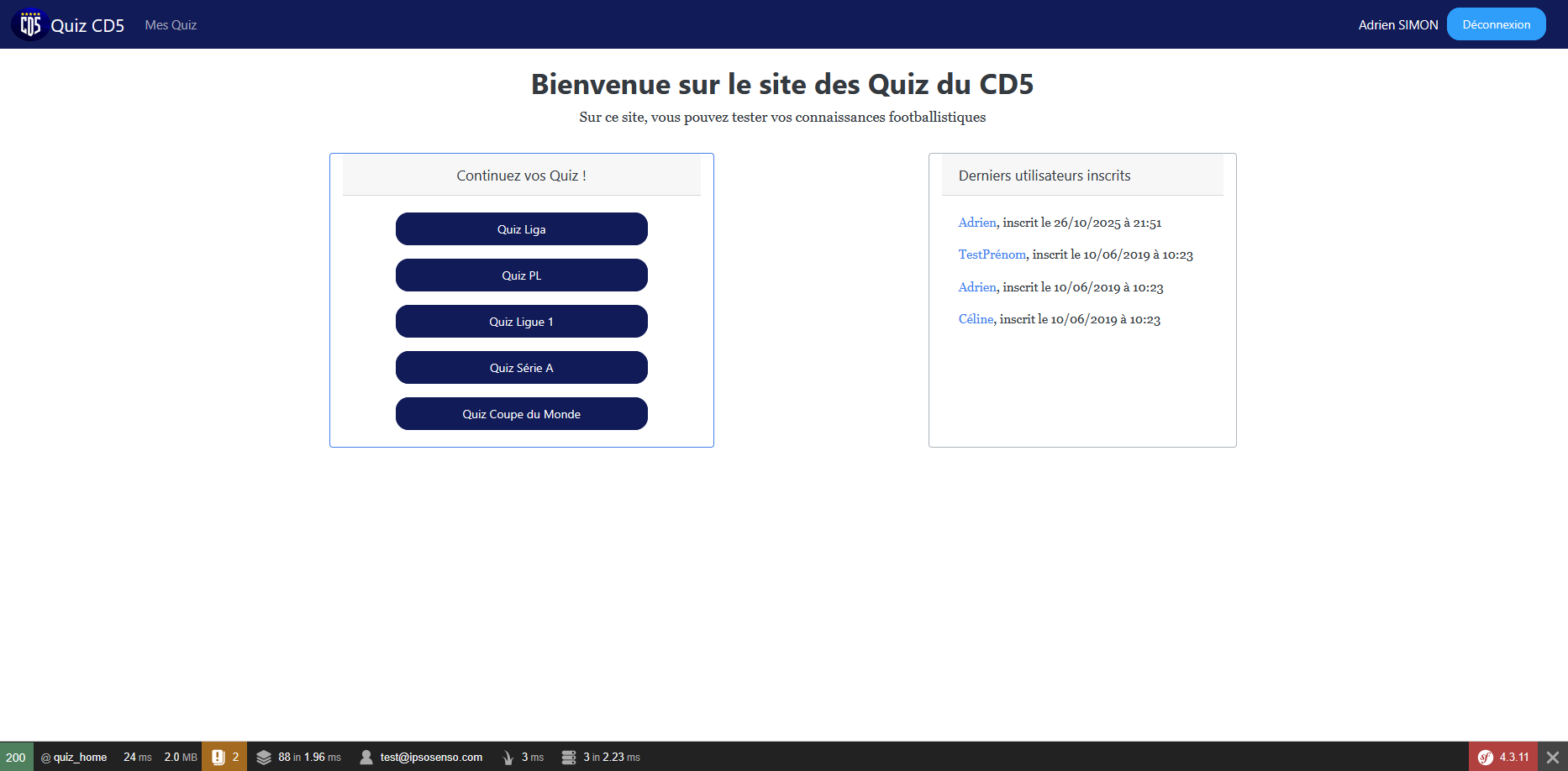Image resolution: width=1568 pixels, height=771 pixels.
Task: Open security panel for test@ipsosenso.com
Action: [x=420, y=757]
